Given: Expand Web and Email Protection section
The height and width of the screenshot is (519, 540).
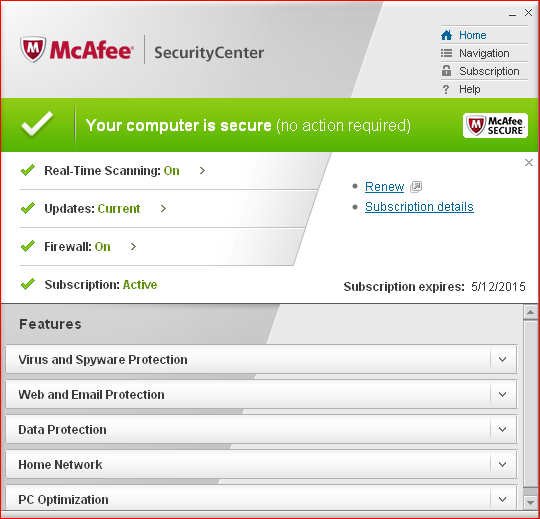Looking at the screenshot, I should 502,394.
